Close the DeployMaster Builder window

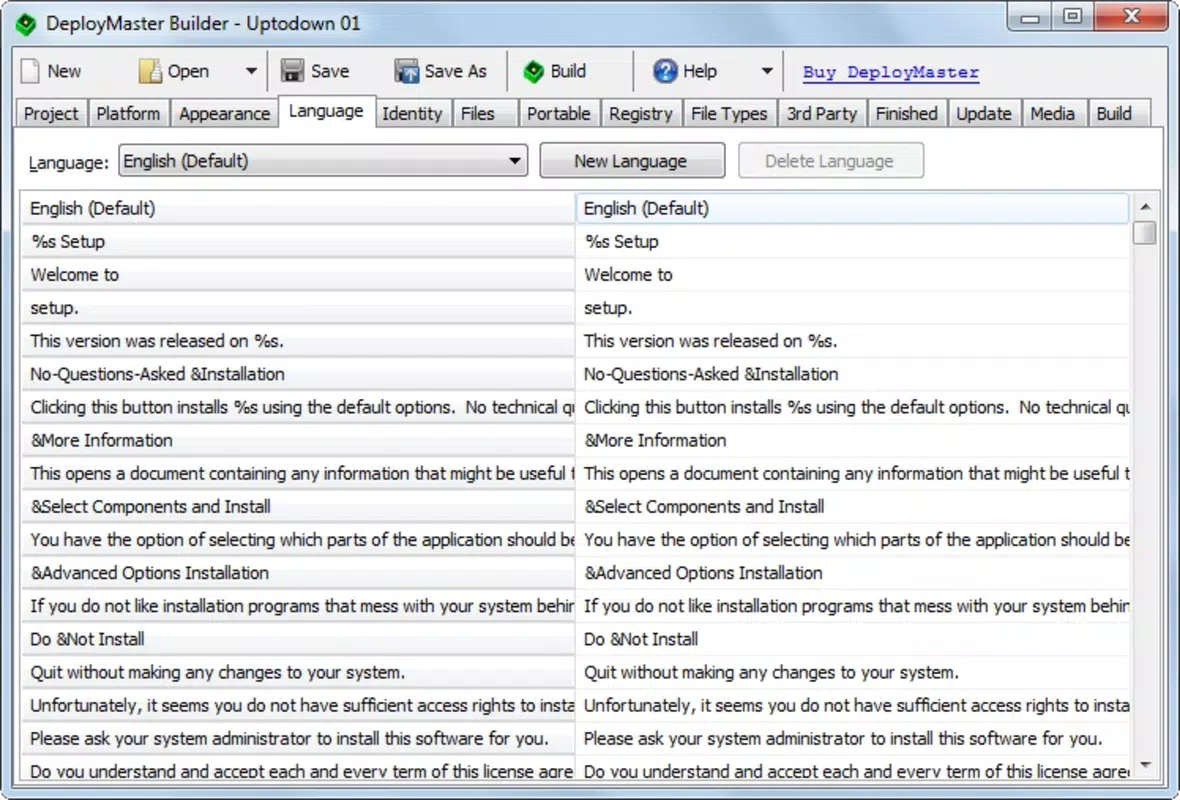[x=1131, y=17]
